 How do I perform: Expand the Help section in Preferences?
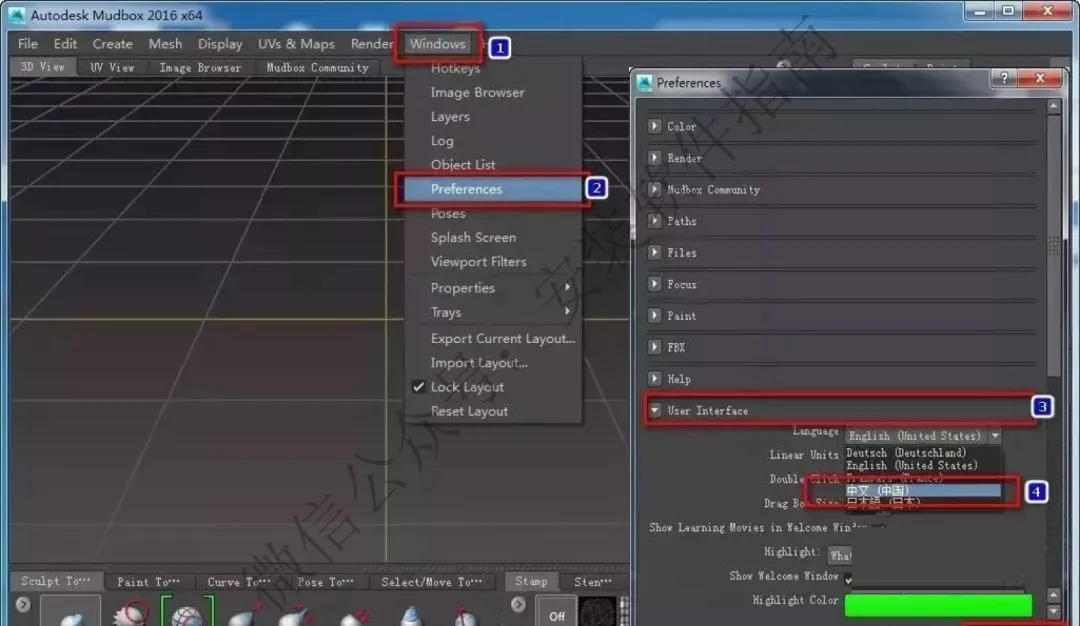click(654, 379)
